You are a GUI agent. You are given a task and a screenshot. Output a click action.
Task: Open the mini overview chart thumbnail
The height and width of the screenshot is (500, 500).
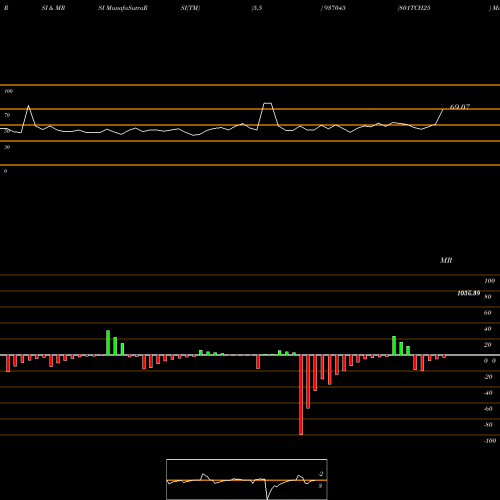pyautogui.click(x=247, y=479)
